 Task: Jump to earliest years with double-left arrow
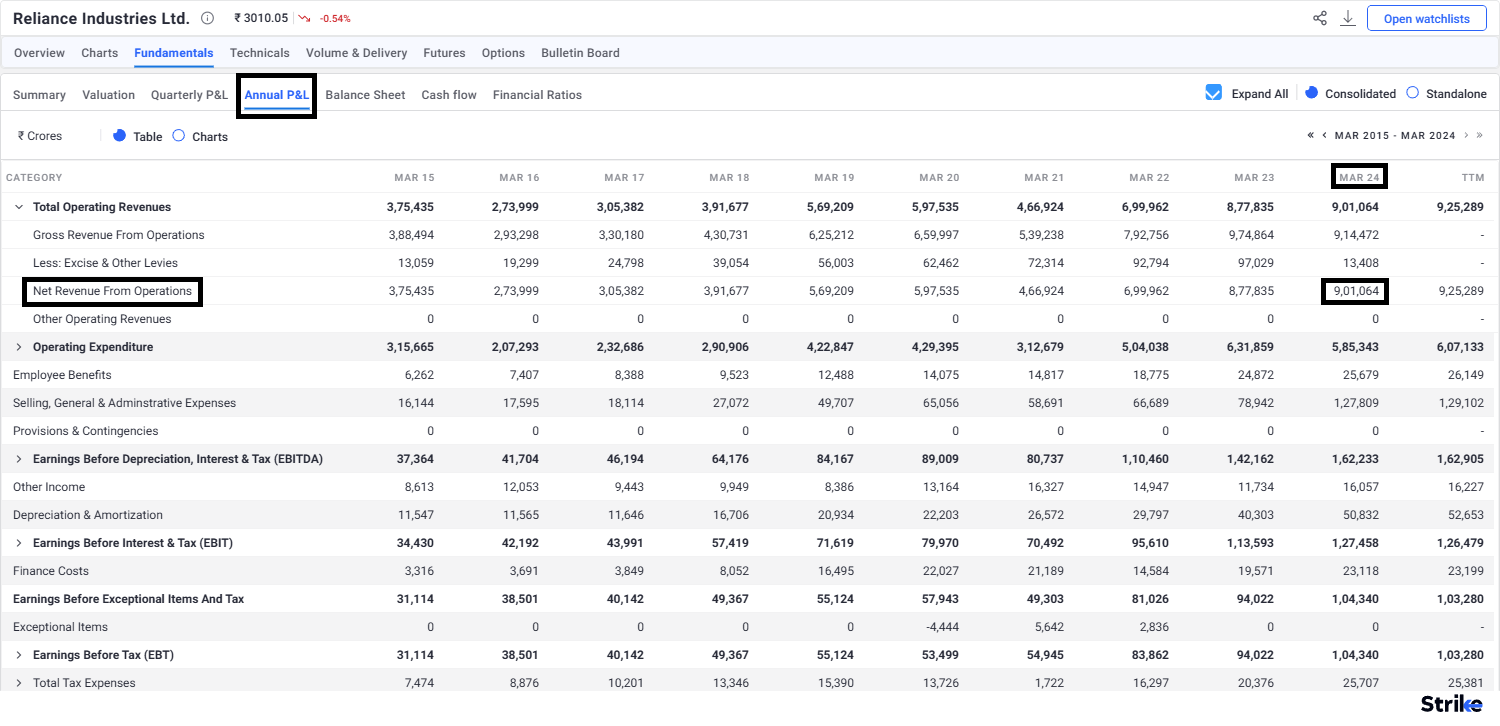click(x=1310, y=135)
